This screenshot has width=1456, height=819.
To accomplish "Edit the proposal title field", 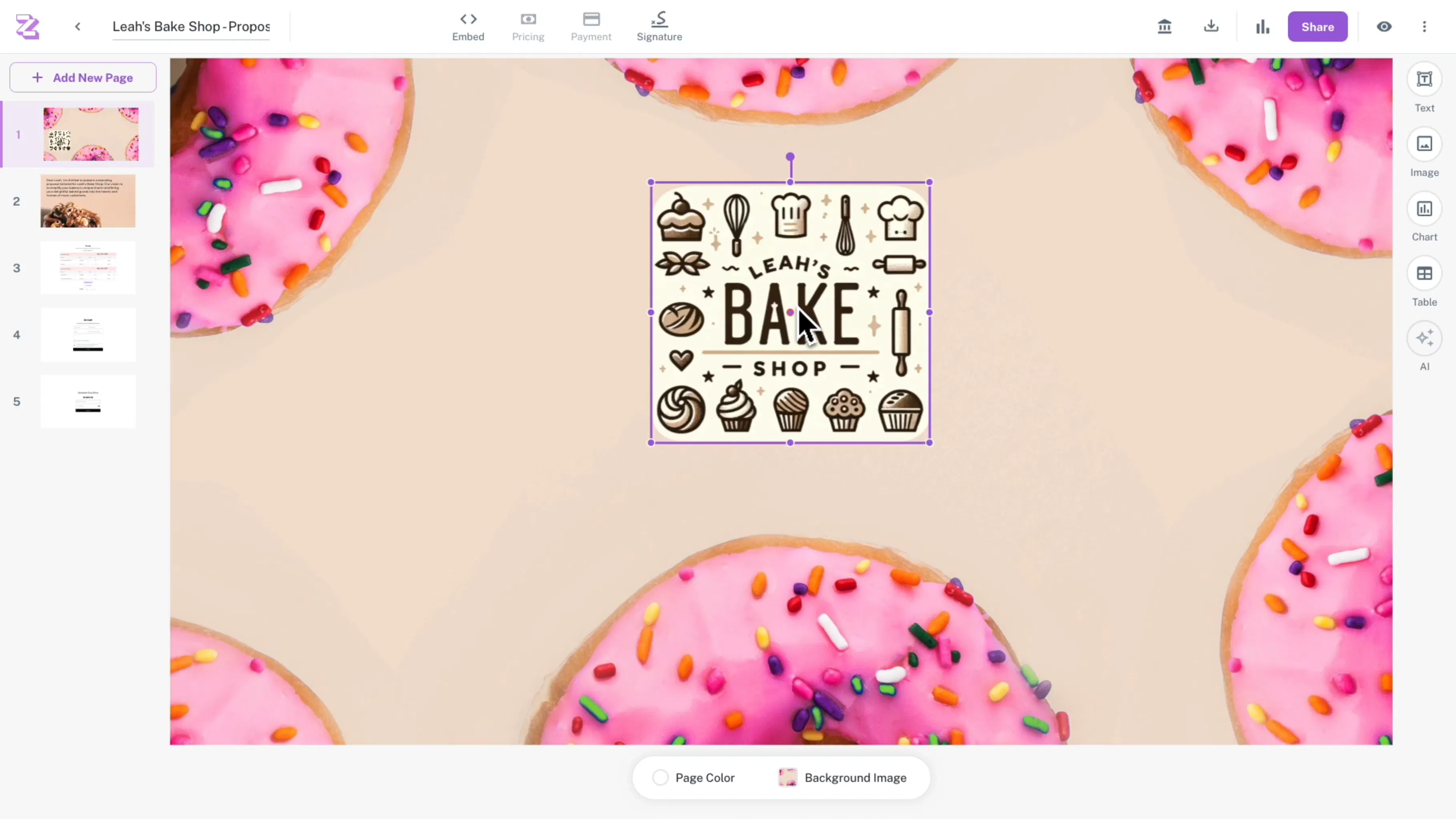I will pyautogui.click(x=191, y=26).
